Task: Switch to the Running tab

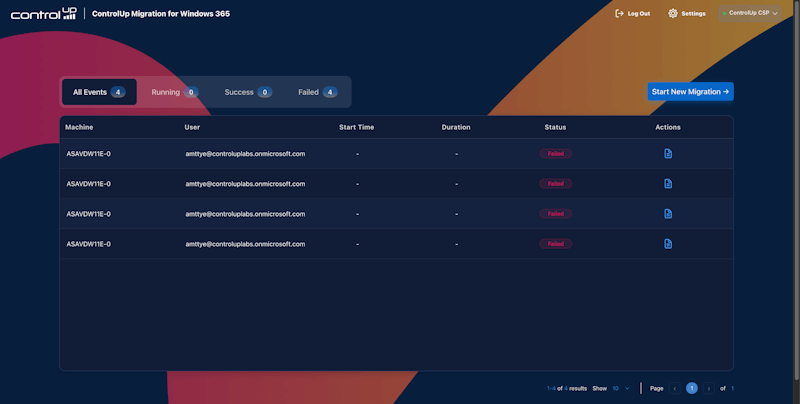Action: click(174, 92)
